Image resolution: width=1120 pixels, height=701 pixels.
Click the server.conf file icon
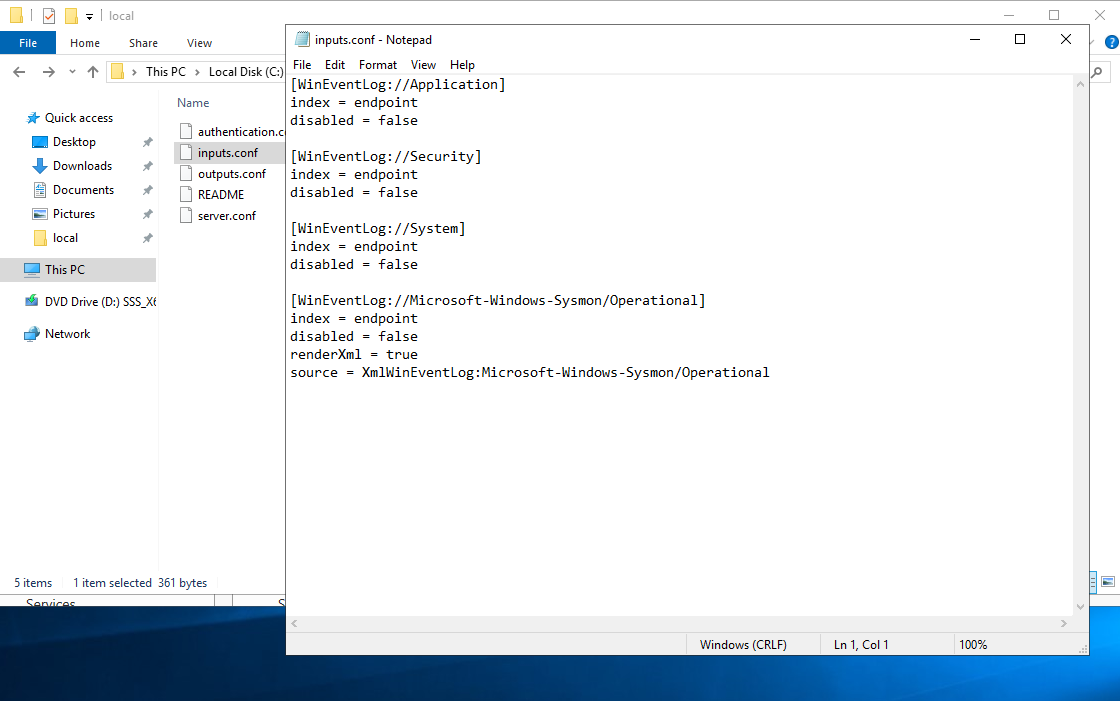(x=186, y=215)
